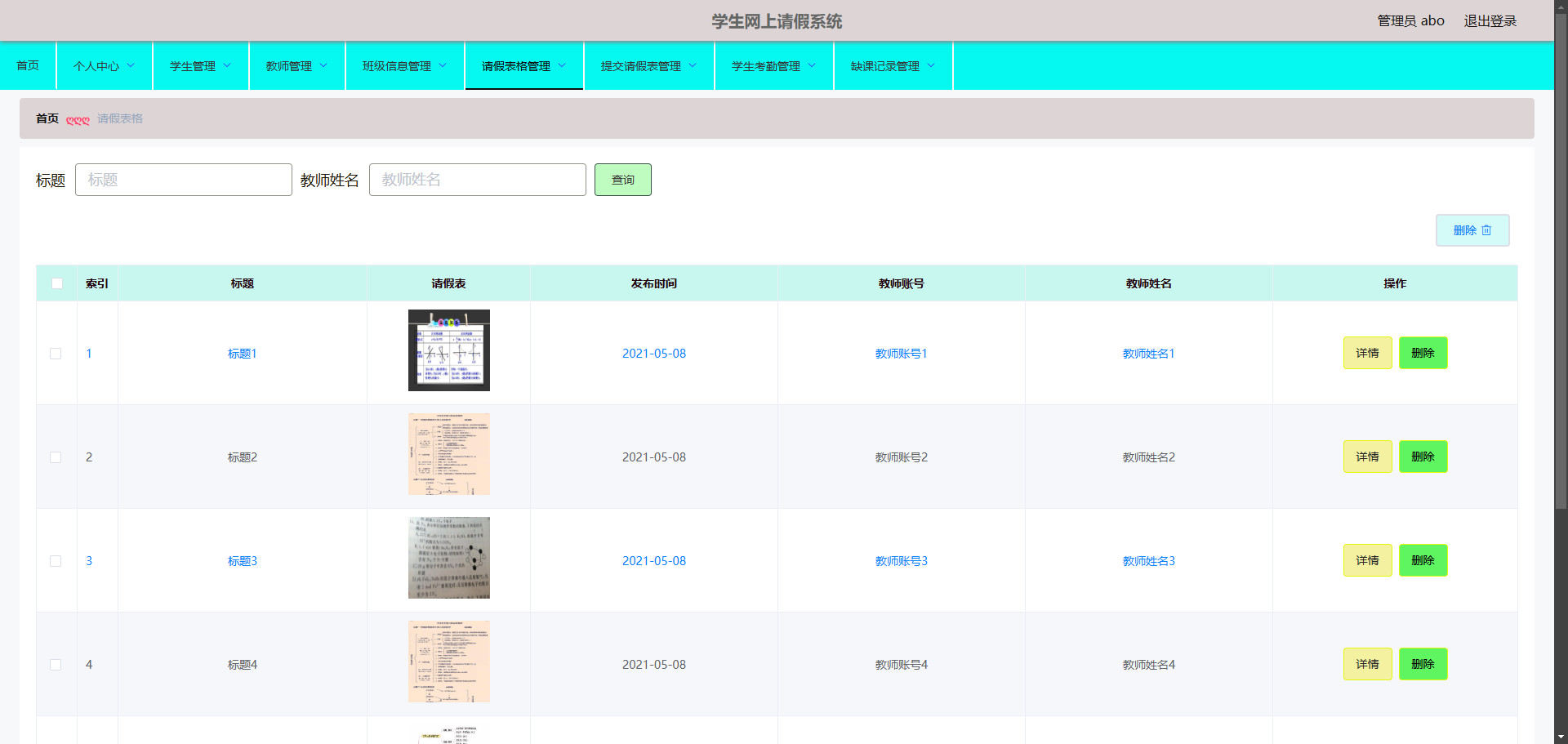Expand the 缺课记录管理 dropdown arrow
Screen dimensions: 1568x744
click(x=931, y=66)
